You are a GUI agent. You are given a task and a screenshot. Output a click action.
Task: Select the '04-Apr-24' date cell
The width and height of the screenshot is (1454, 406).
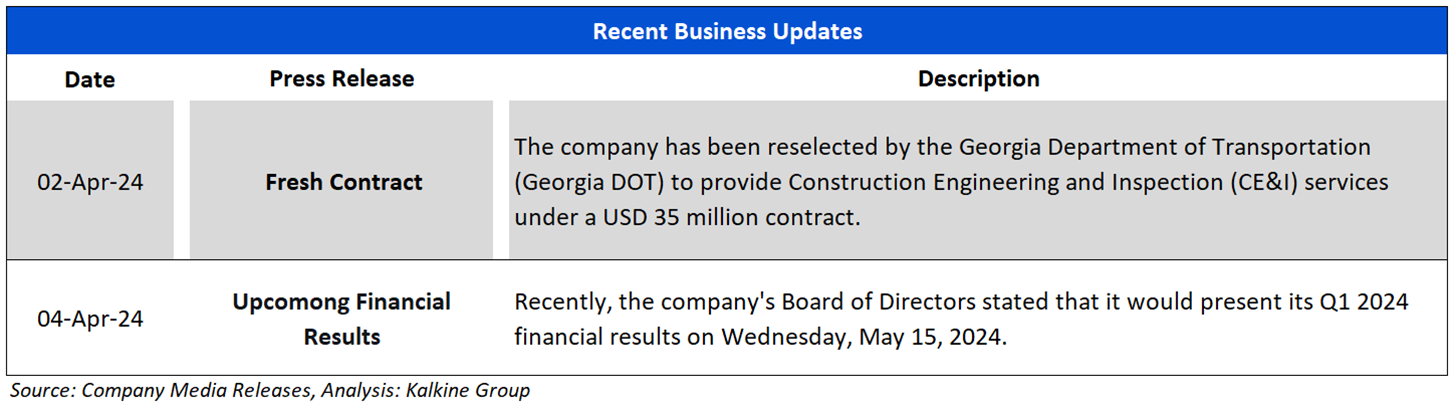click(x=90, y=319)
